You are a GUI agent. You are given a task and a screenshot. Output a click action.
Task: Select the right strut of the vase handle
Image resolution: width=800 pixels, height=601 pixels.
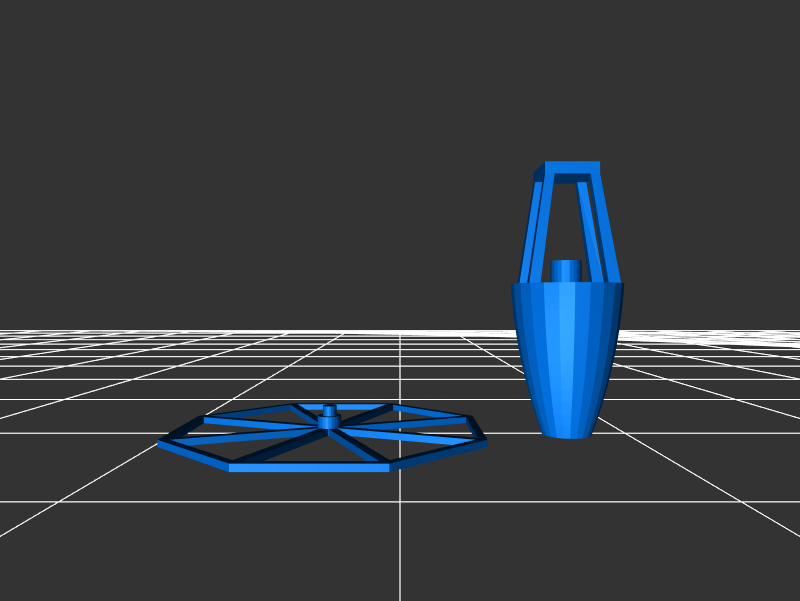(x=603, y=230)
